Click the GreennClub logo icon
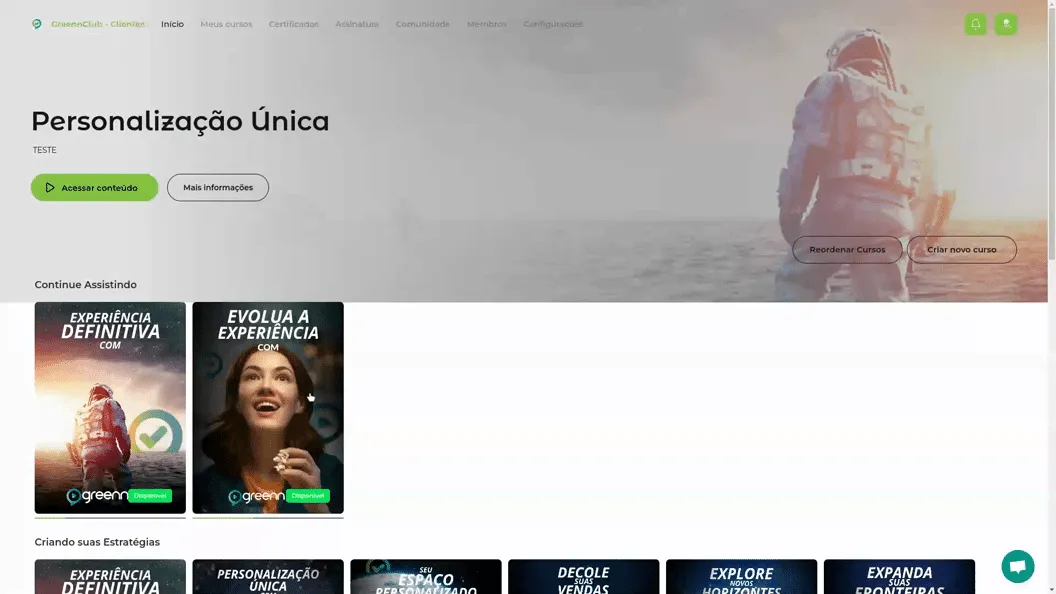Viewport: 1056px width, 594px height. point(37,24)
